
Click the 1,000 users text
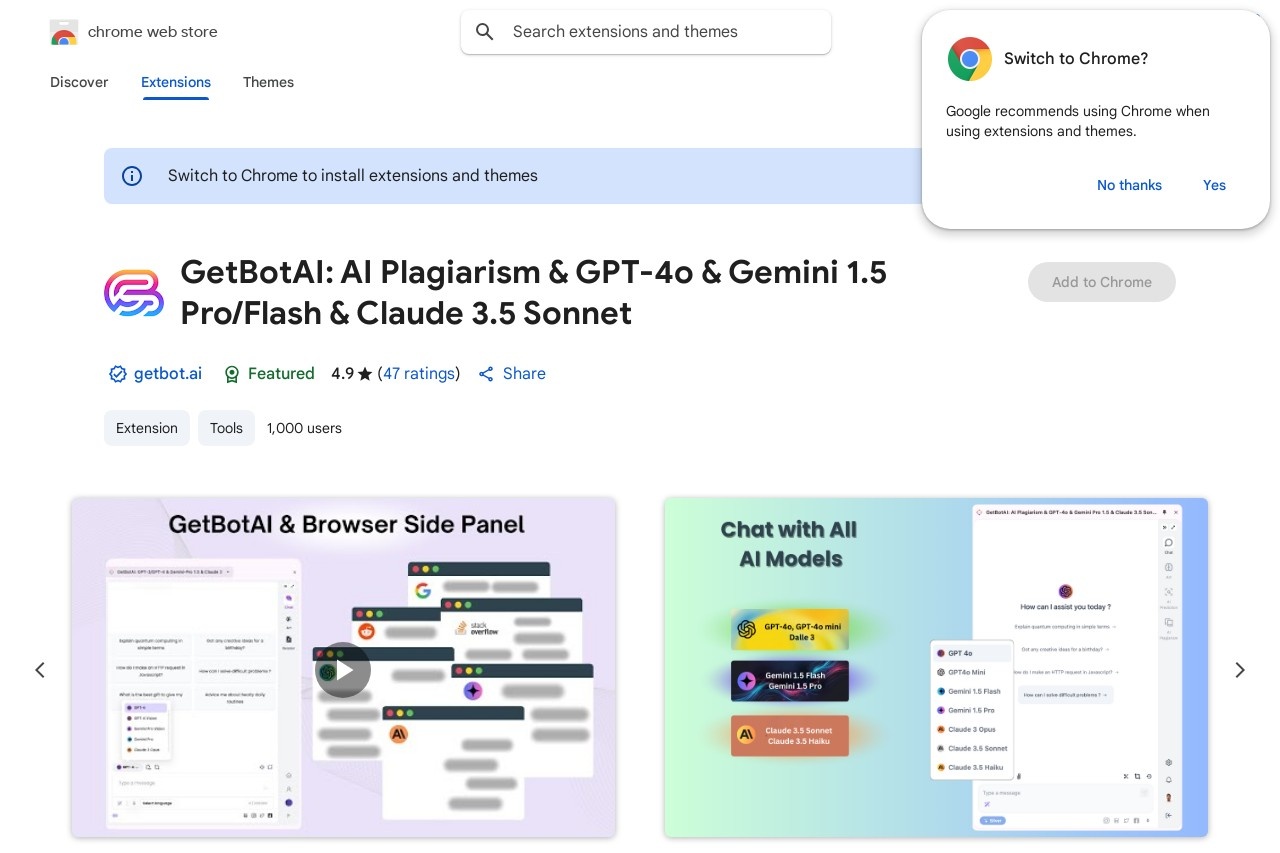tap(304, 428)
